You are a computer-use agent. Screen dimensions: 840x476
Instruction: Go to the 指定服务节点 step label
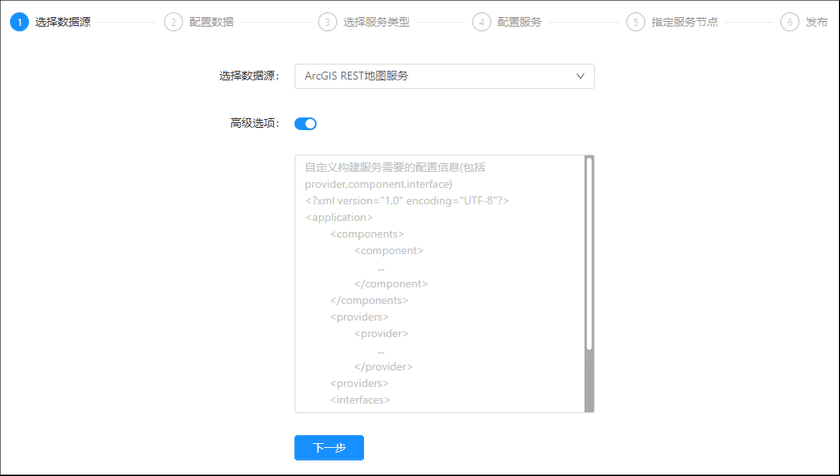point(685,22)
